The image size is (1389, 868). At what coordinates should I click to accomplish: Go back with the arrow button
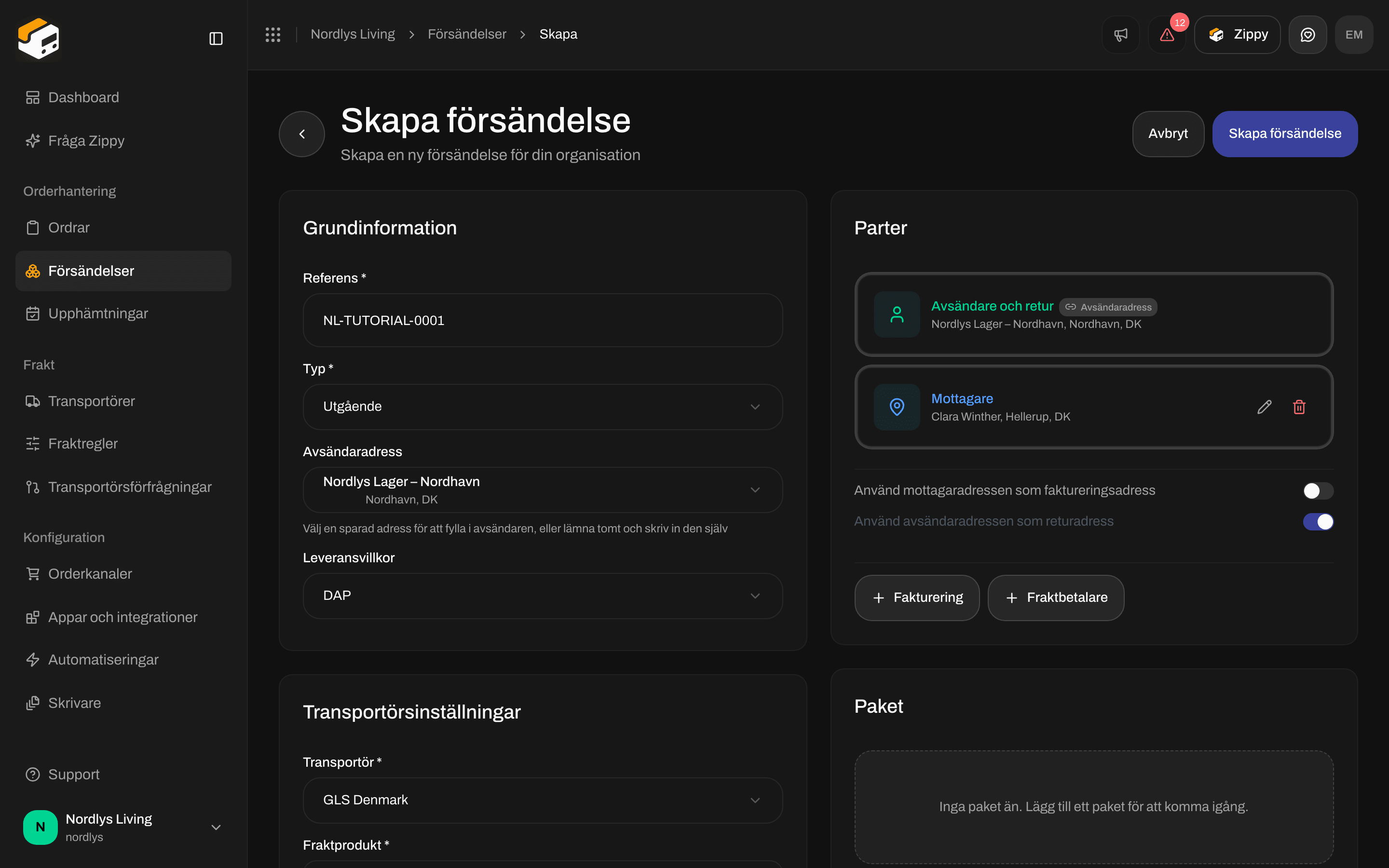pyautogui.click(x=302, y=134)
